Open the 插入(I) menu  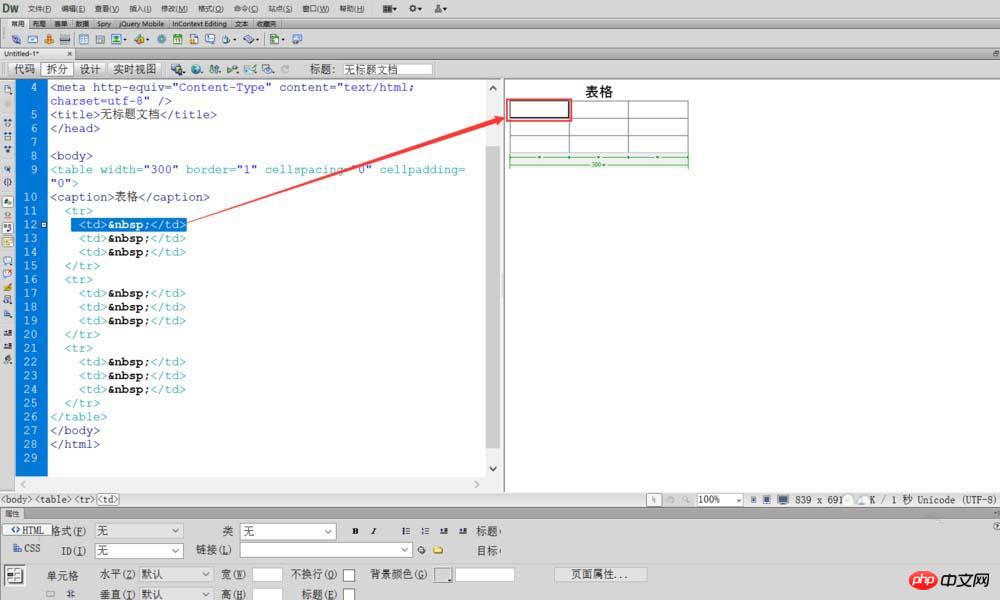[140, 9]
